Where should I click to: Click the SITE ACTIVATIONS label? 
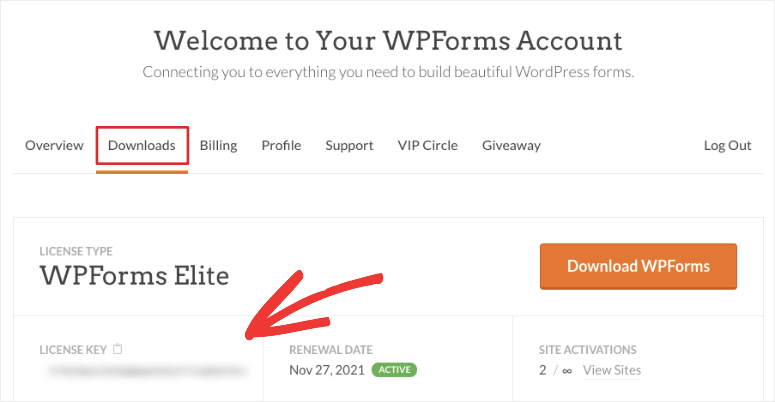click(587, 350)
